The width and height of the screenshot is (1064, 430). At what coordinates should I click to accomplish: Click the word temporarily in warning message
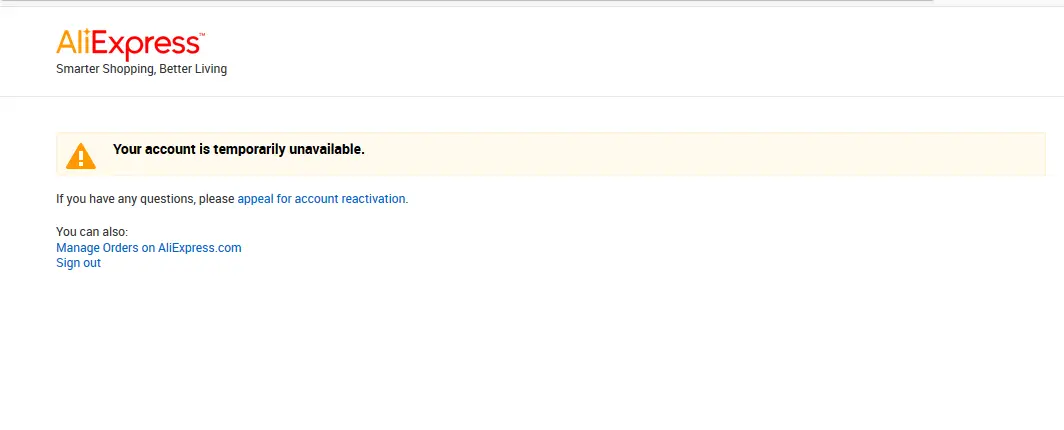click(x=249, y=149)
